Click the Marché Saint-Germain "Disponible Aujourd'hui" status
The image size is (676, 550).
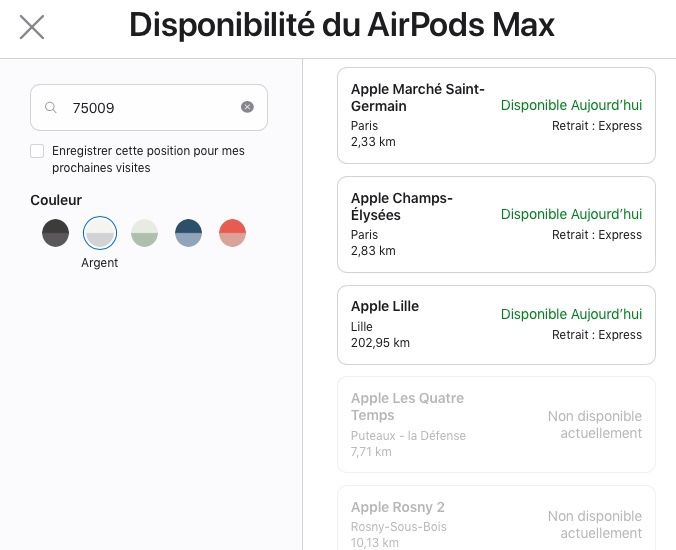[x=571, y=105]
